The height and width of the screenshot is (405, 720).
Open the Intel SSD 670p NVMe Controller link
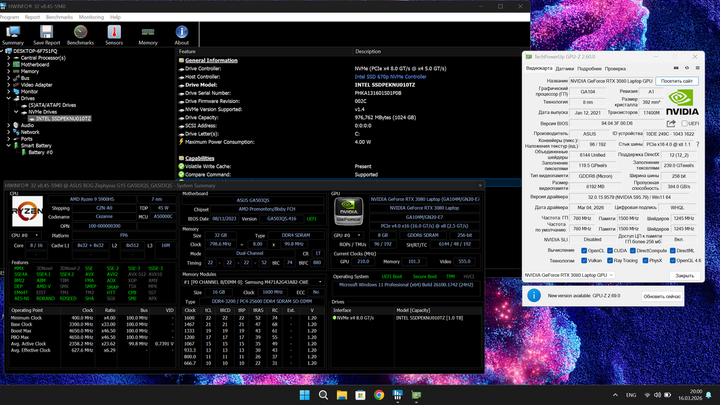point(390,77)
